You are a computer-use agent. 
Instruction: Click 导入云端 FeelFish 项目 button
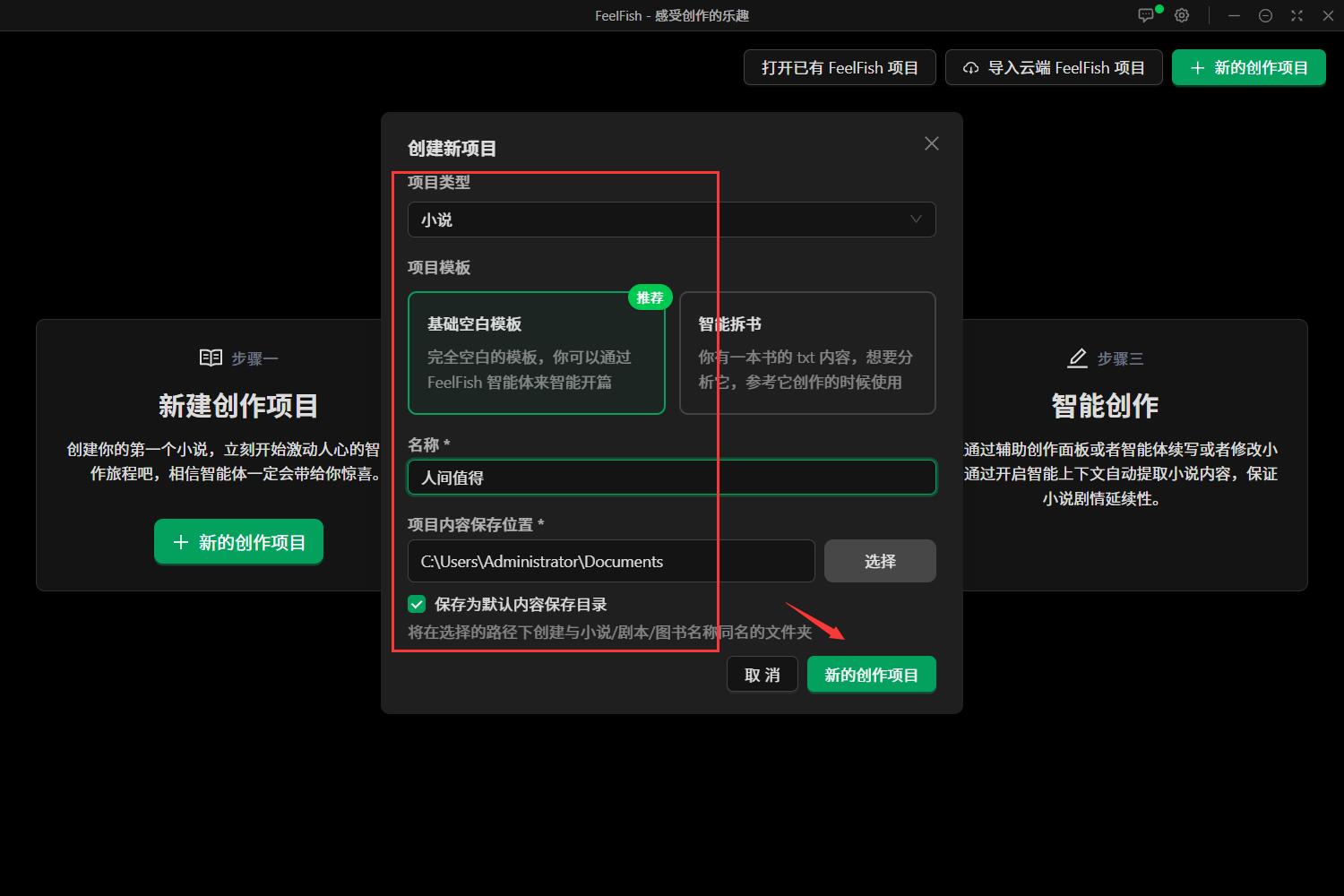[x=1054, y=67]
